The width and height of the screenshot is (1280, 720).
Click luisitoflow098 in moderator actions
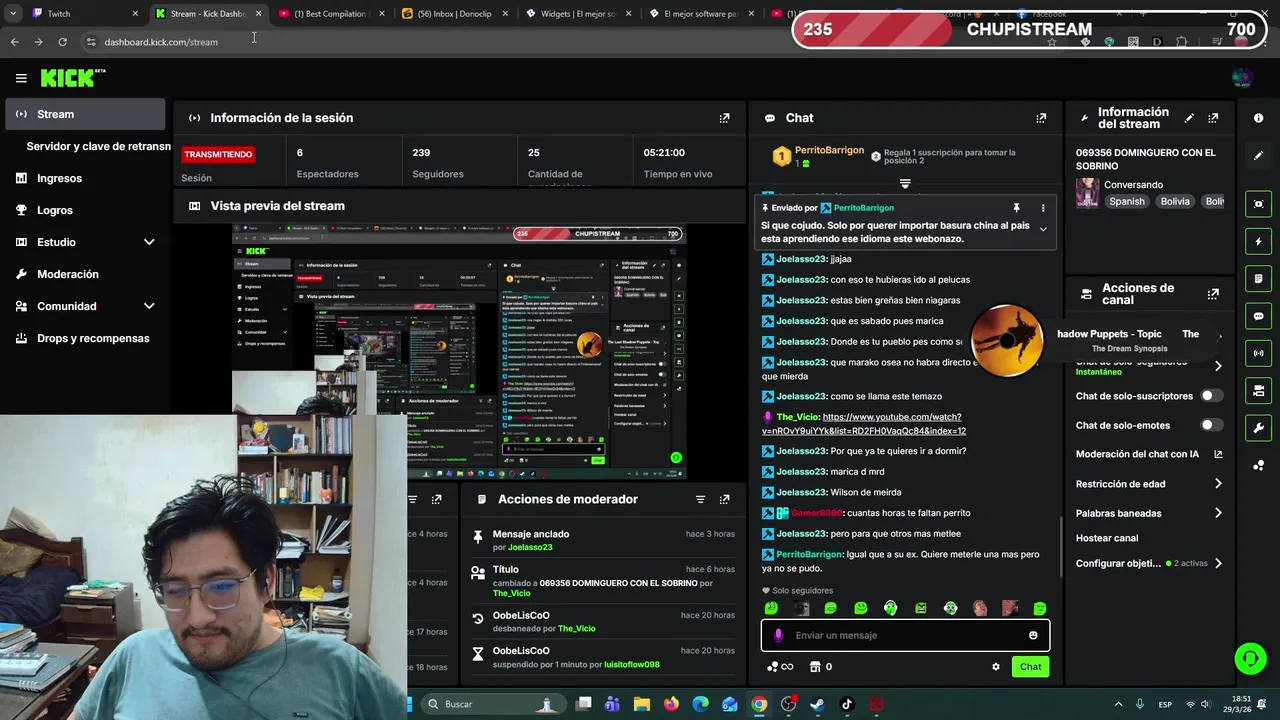(x=631, y=664)
